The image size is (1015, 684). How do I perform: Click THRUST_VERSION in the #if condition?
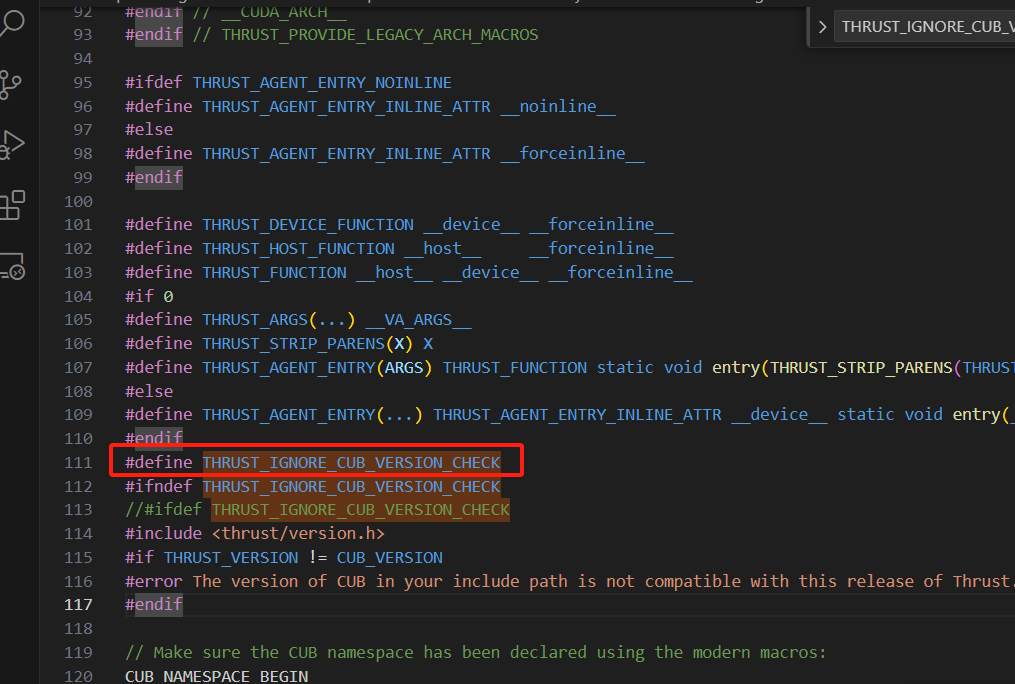click(x=231, y=557)
